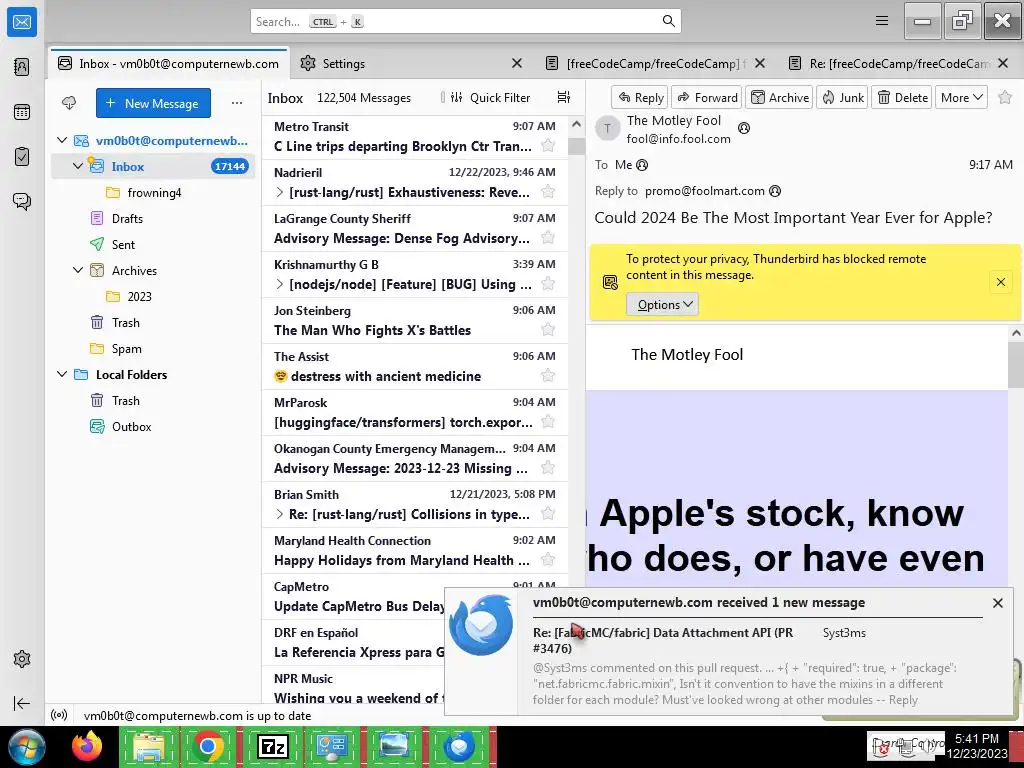The height and width of the screenshot is (768, 1024).
Task: Toggle star on Krishnamurthy G B message
Action: click(x=548, y=283)
